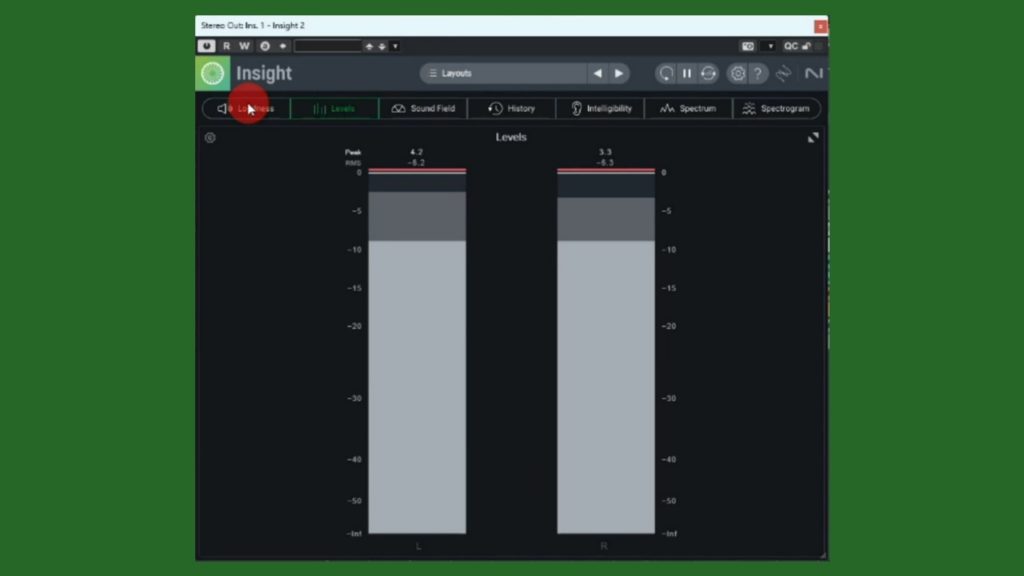Toggle the R read automation button

(x=226, y=46)
